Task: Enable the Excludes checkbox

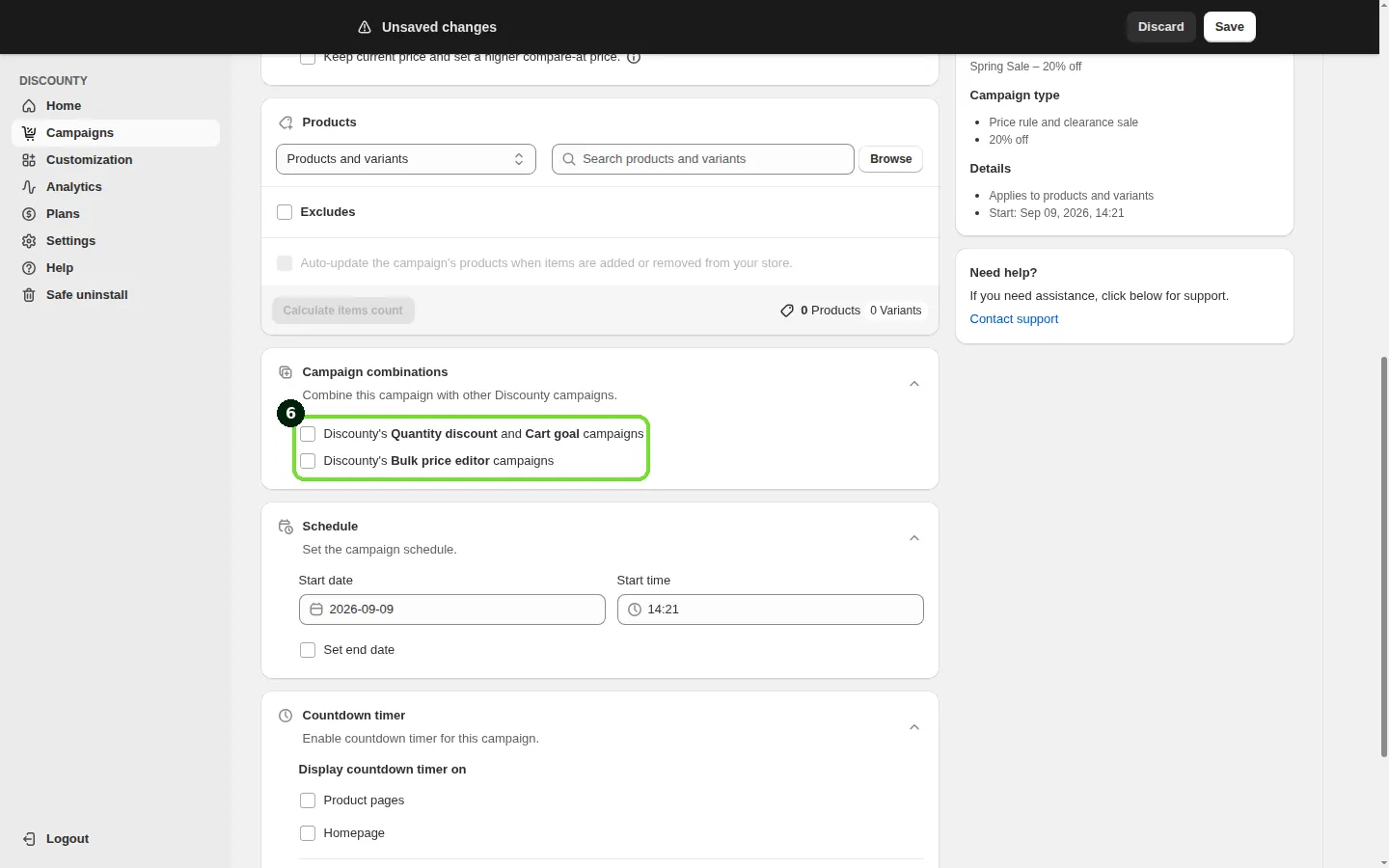Action: tap(285, 212)
